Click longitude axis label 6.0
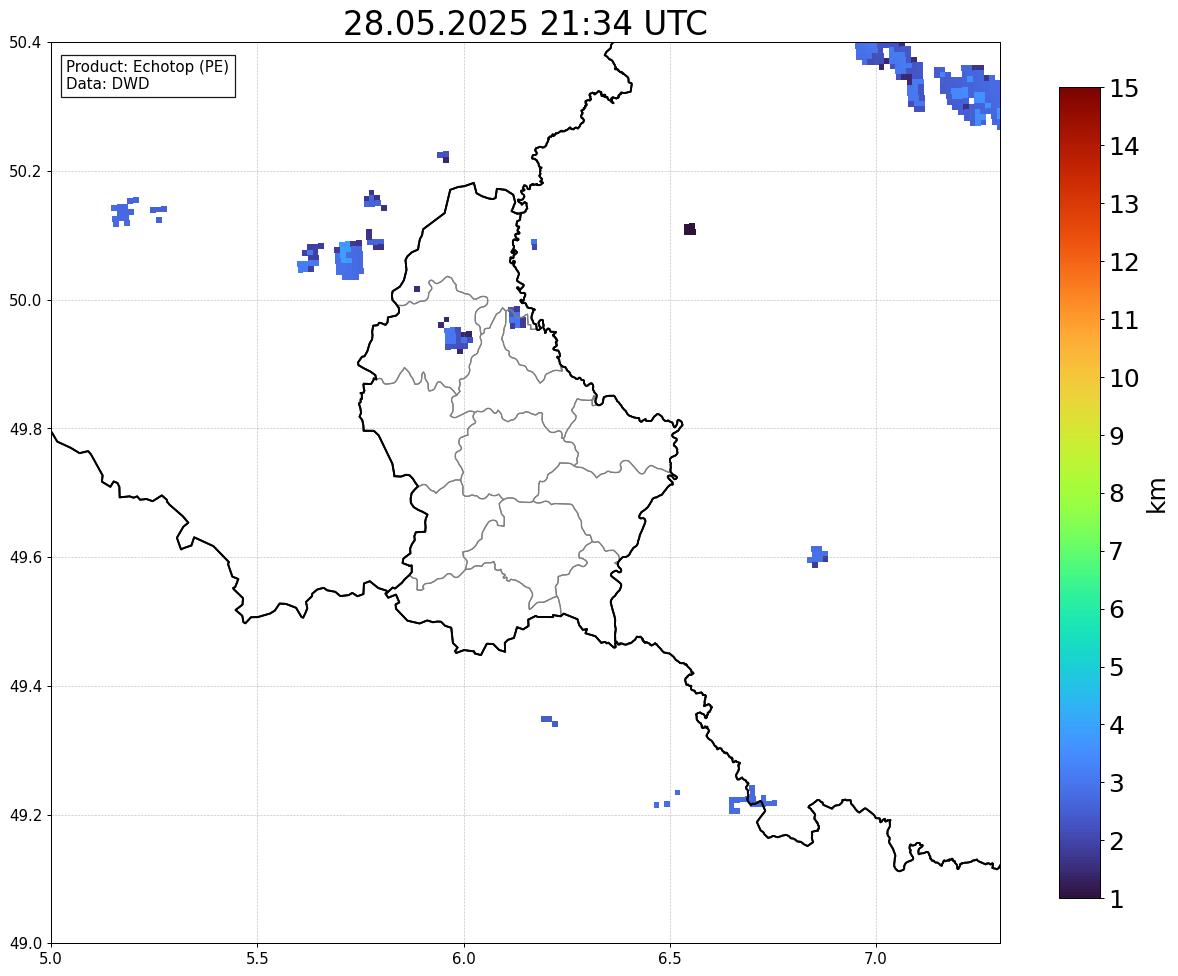This screenshot has width=1178, height=976. (464, 959)
